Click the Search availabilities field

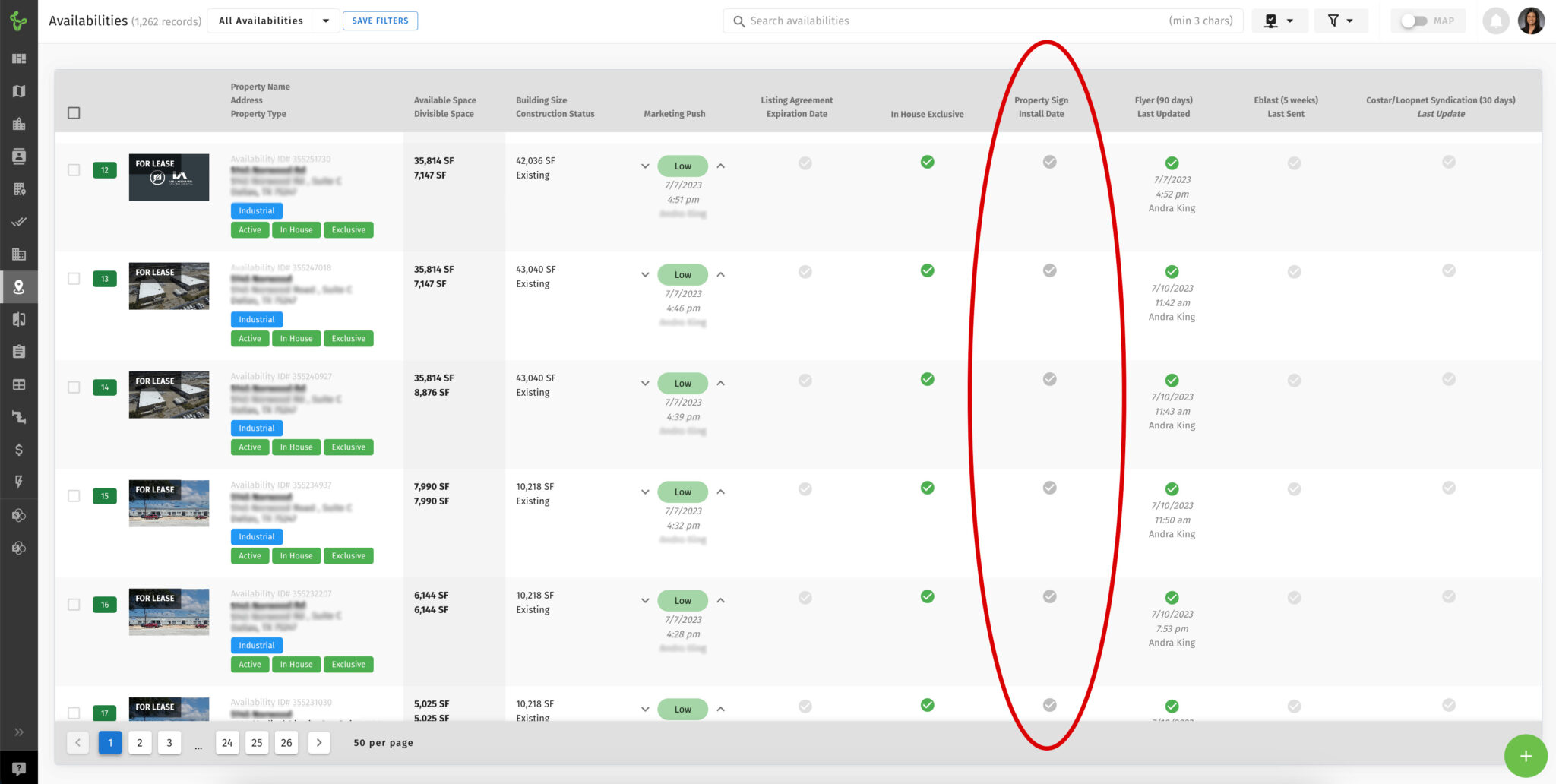click(x=950, y=21)
